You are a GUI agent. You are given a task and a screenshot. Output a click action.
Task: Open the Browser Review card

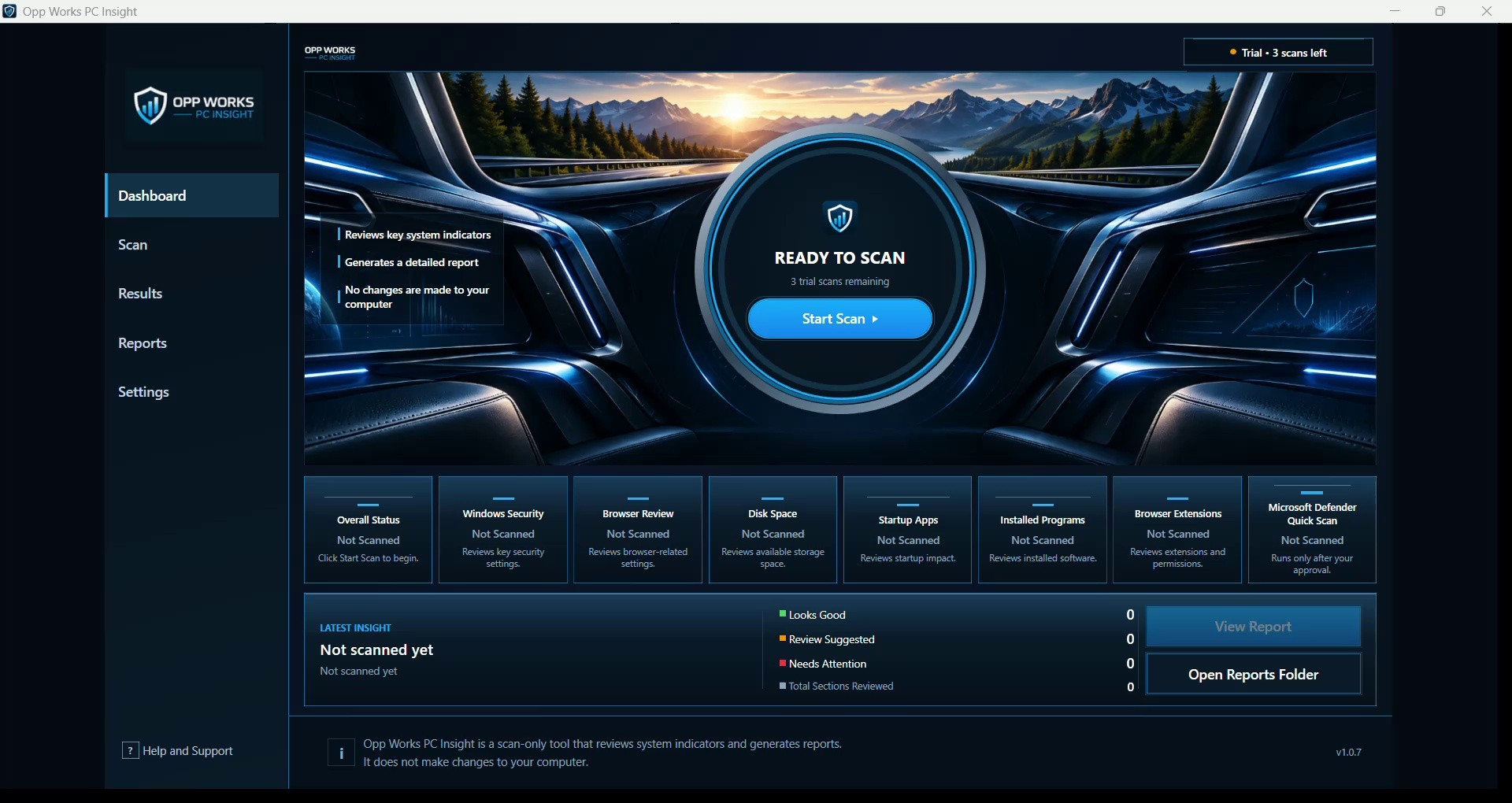[x=638, y=530]
